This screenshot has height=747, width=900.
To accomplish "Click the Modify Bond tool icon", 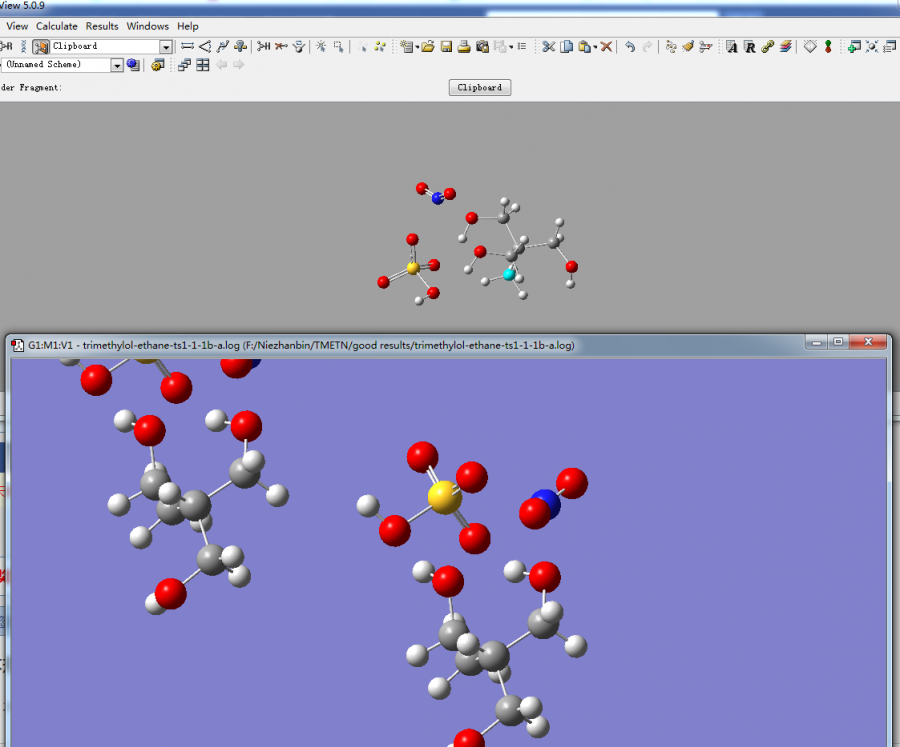I will (187, 46).
